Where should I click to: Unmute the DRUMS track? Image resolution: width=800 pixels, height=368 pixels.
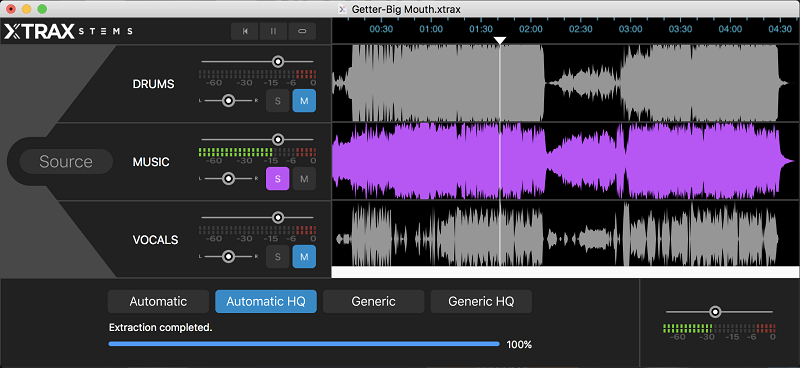tap(304, 101)
